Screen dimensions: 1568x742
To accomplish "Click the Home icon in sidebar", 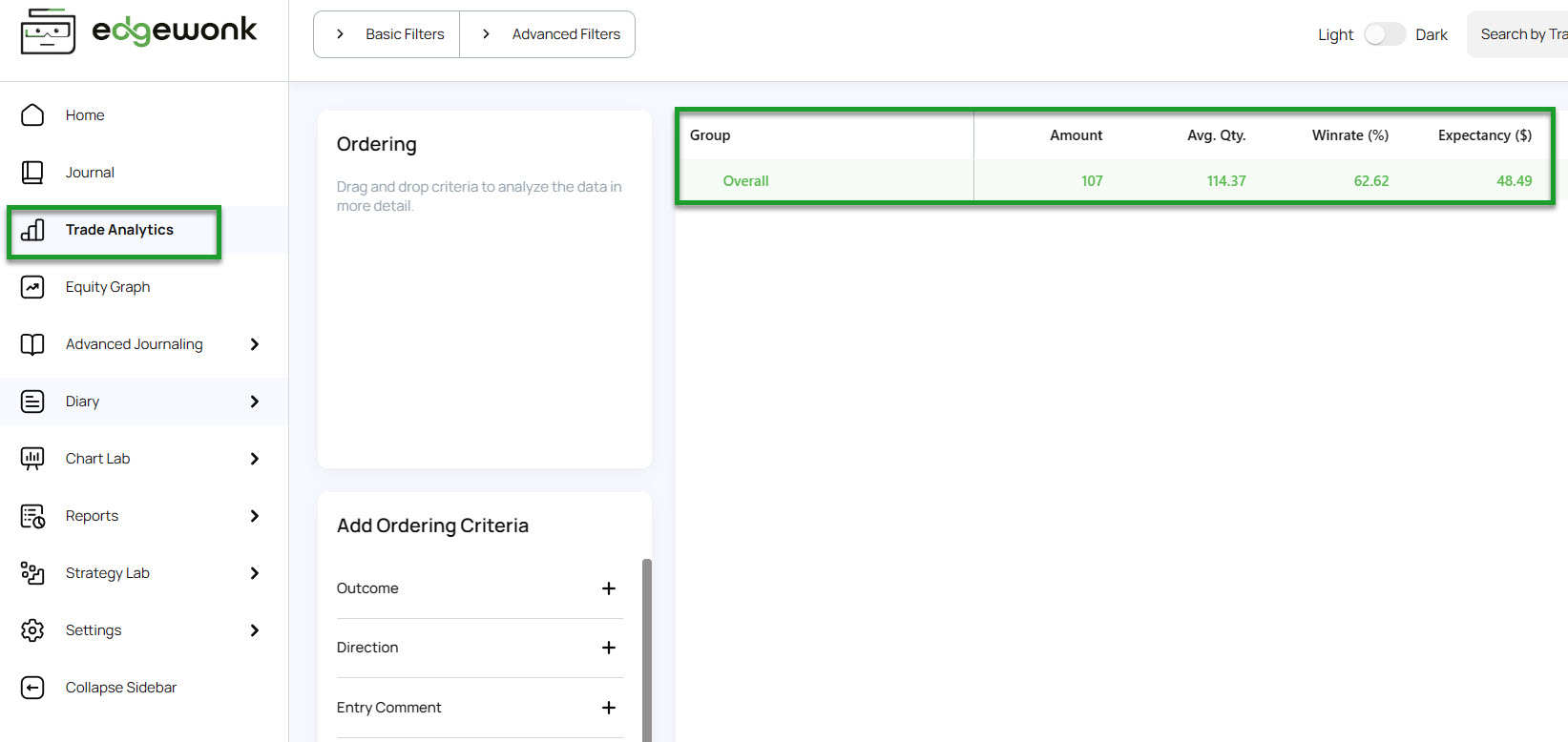I will click(x=32, y=115).
